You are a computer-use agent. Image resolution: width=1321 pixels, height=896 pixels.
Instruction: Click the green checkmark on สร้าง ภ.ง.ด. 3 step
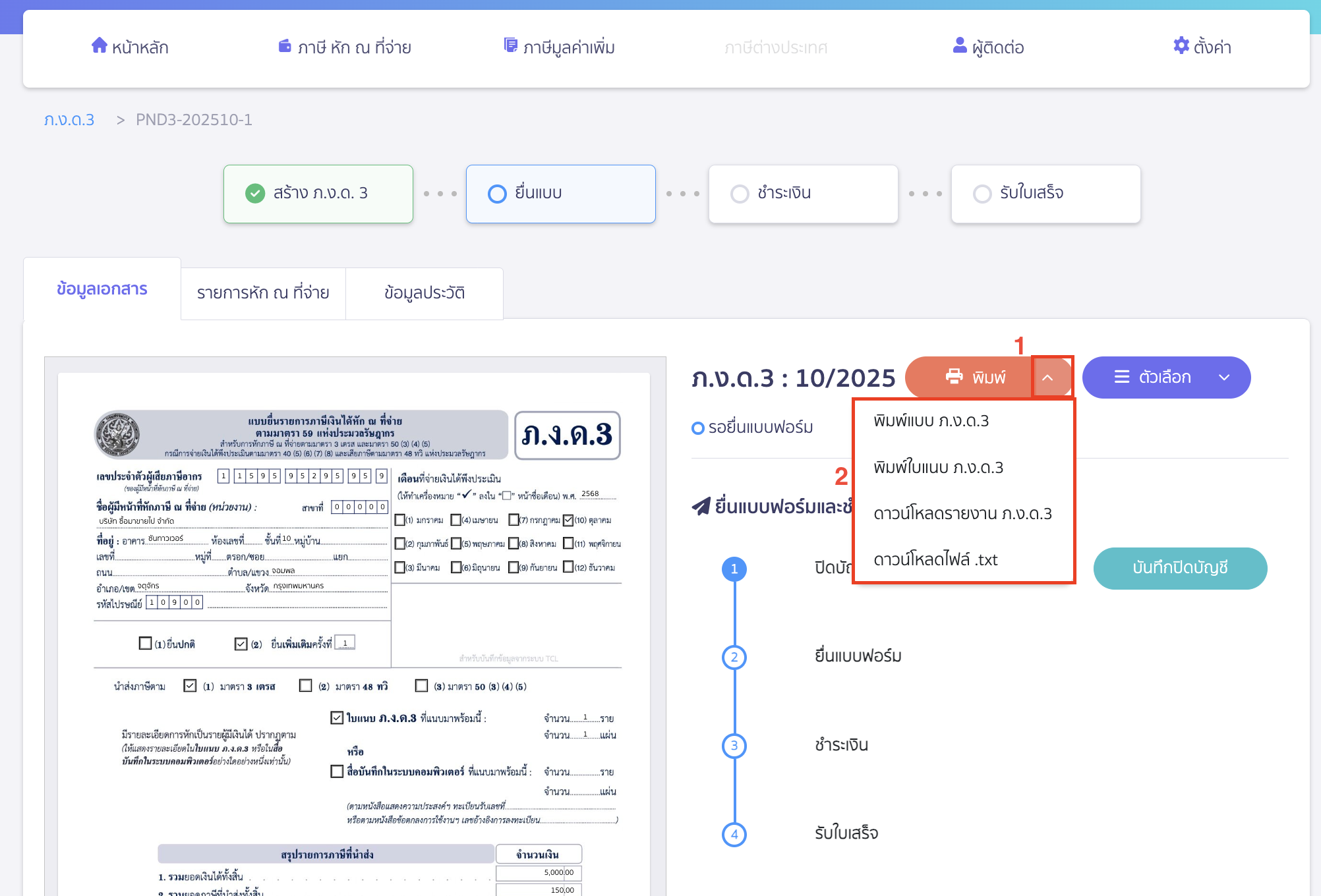coord(254,193)
